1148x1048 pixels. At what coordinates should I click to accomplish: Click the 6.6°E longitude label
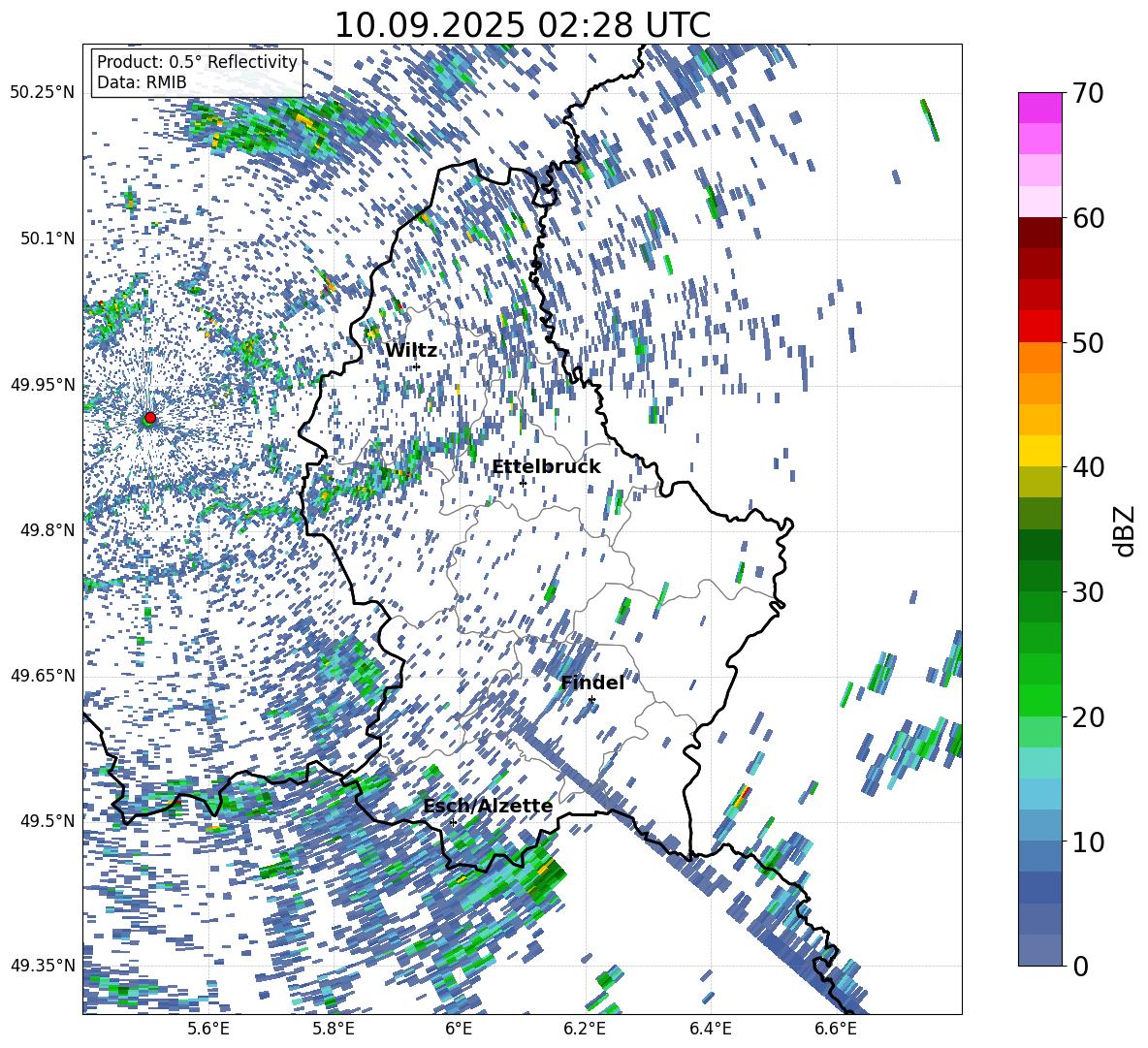836,1029
